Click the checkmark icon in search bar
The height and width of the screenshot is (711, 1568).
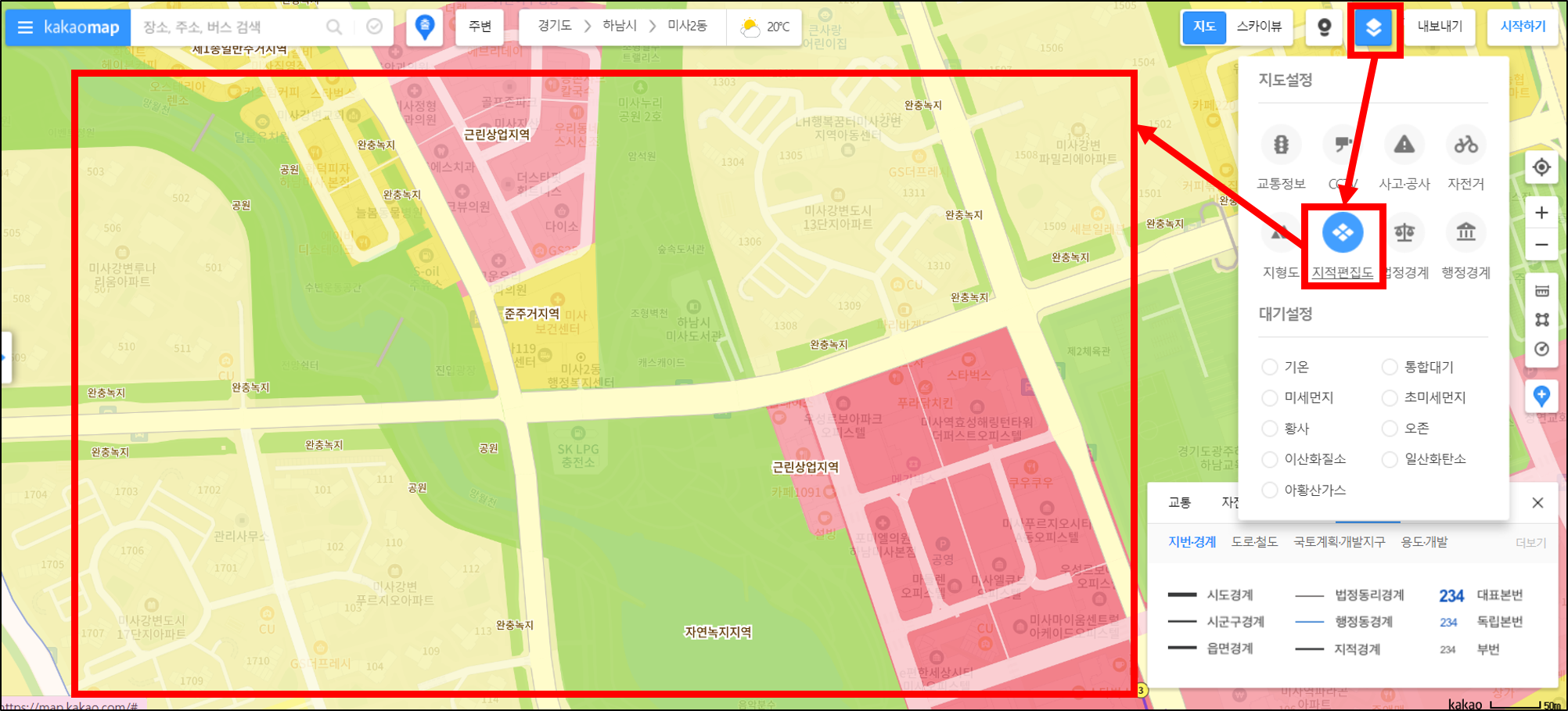pos(374,27)
